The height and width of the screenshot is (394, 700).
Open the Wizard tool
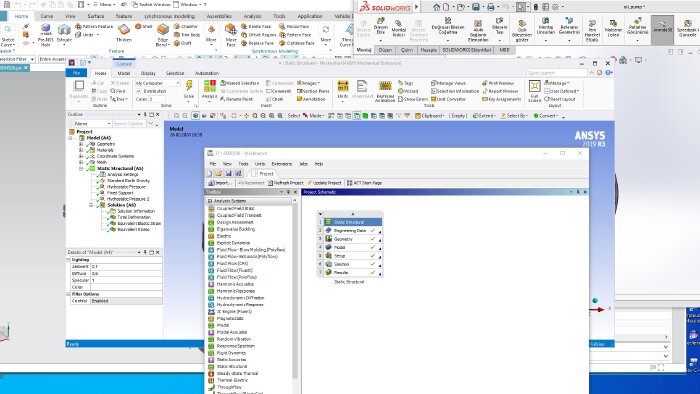[408, 91]
